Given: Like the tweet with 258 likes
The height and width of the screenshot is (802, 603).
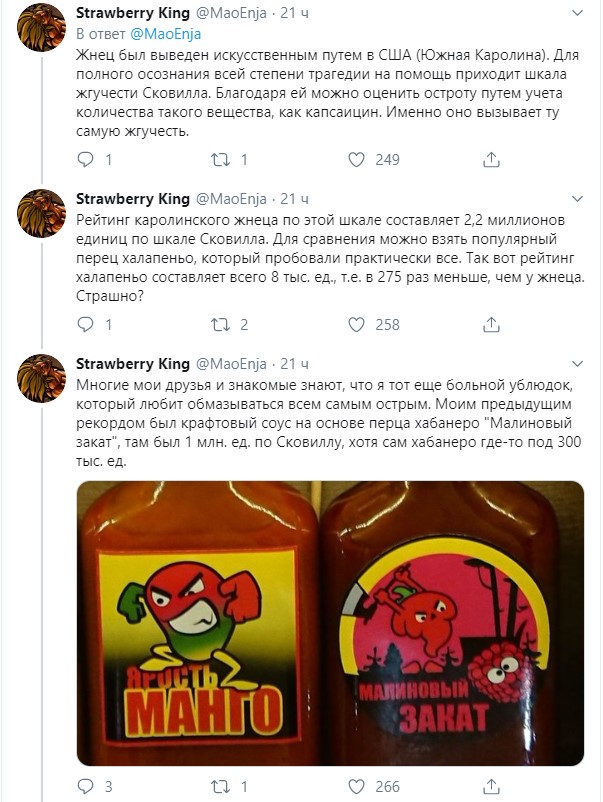Looking at the screenshot, I should point(356,324).
